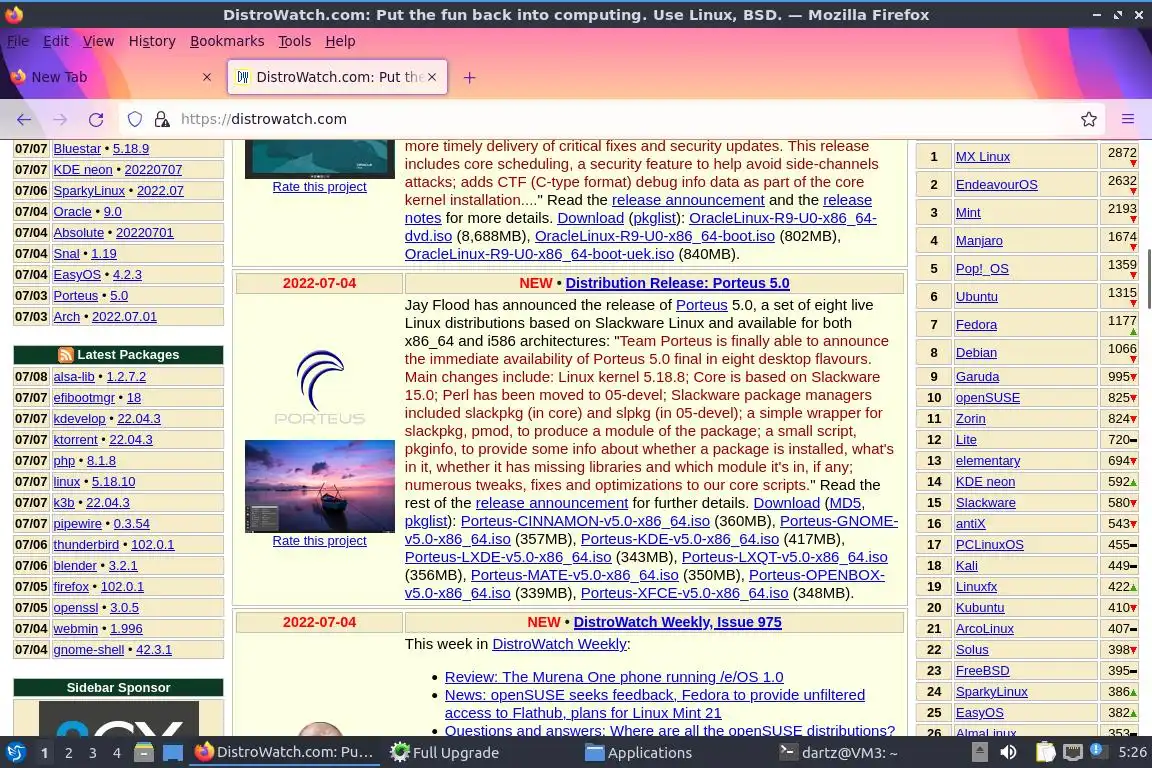
Task: Click the padlock site security icon
Action: pos(162,119)
